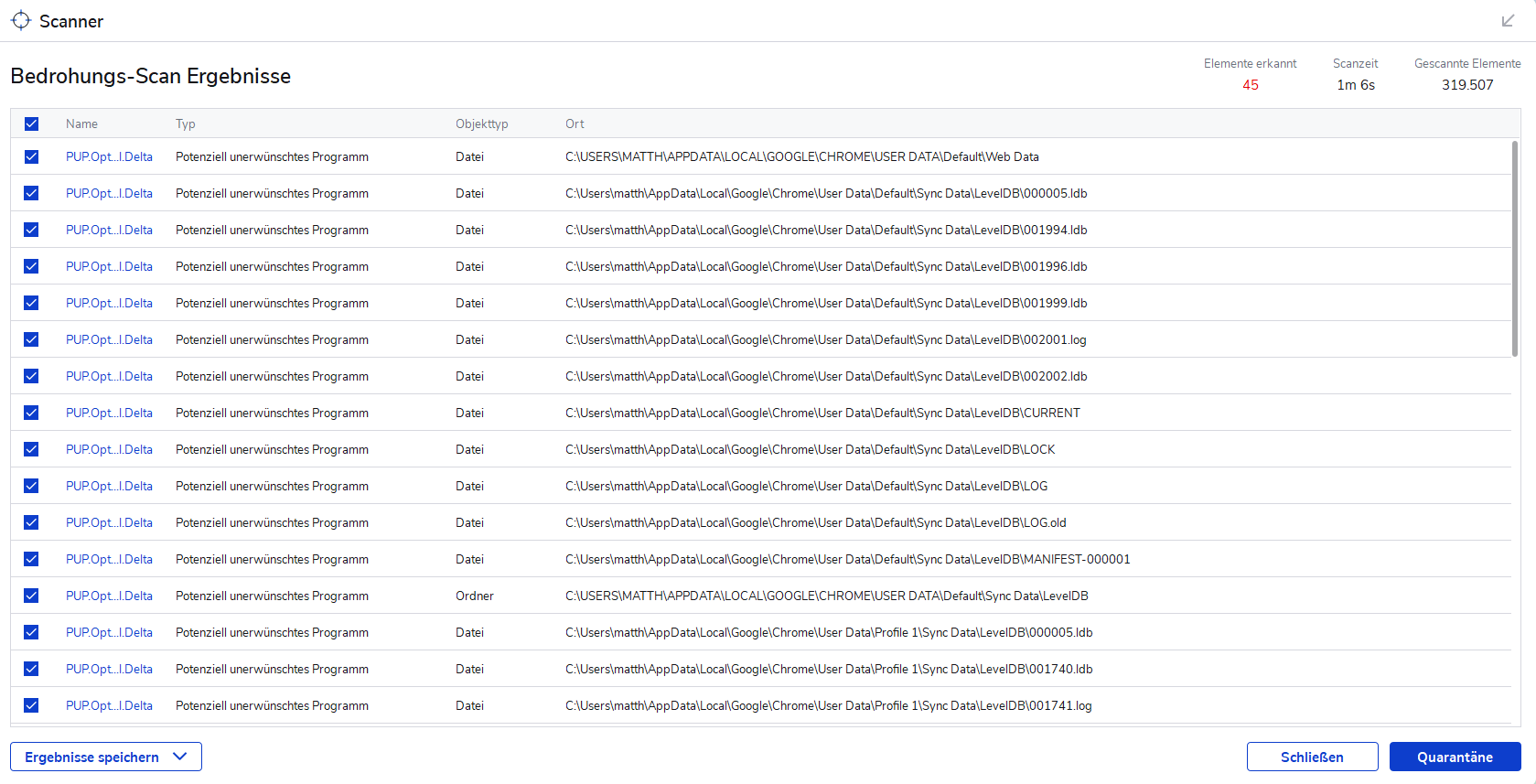Uncheck the Profile 1 001741.log row
1536x784 pixels.
click(31, 705)
